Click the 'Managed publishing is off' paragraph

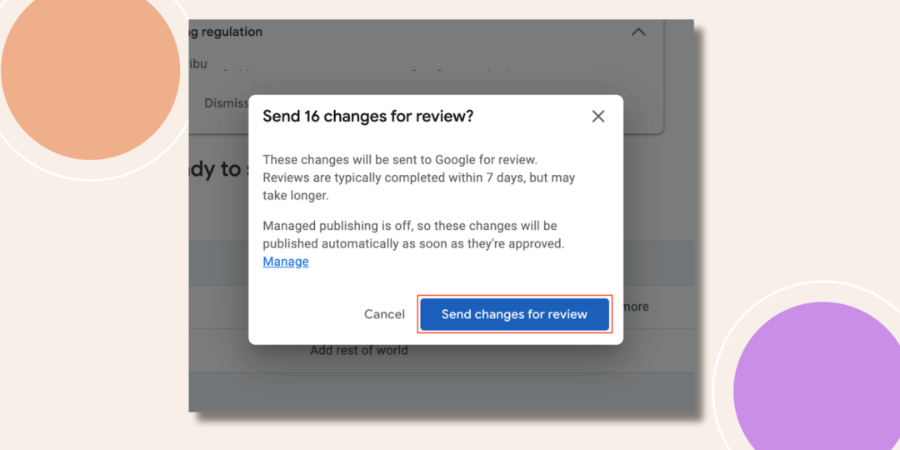coord(414,235)
